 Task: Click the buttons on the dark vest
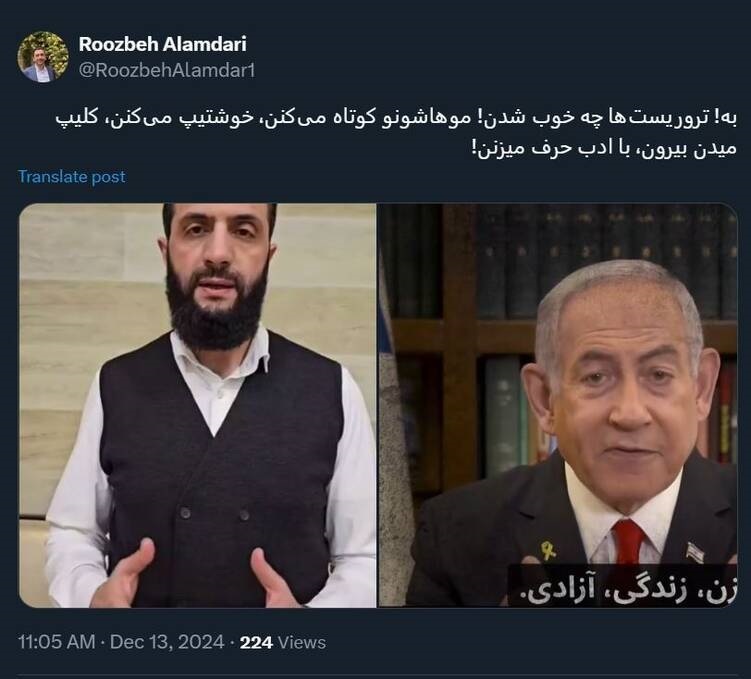coord(215,514)
